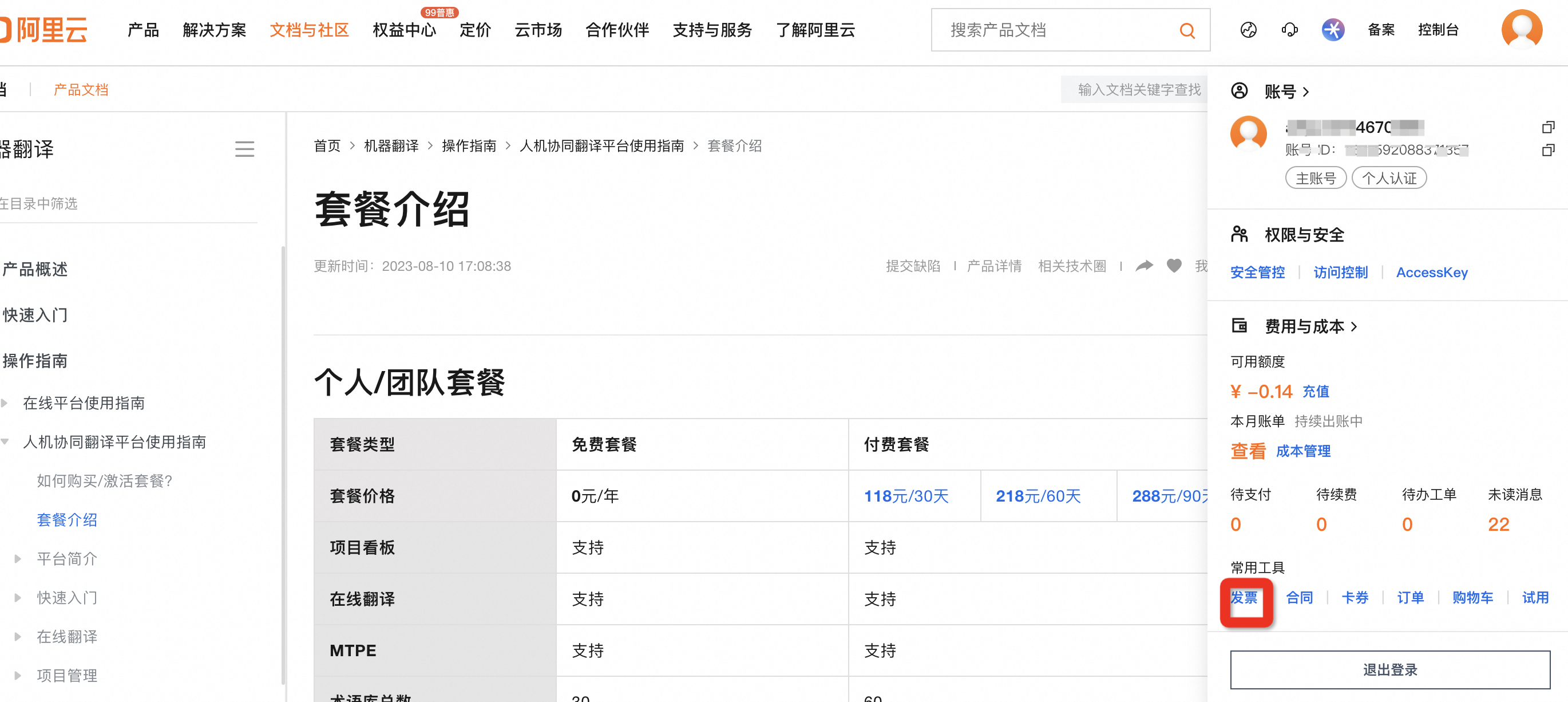Focus the 输入文档关键字查找 input field

pyautogui.click(x=1135, y=89)
